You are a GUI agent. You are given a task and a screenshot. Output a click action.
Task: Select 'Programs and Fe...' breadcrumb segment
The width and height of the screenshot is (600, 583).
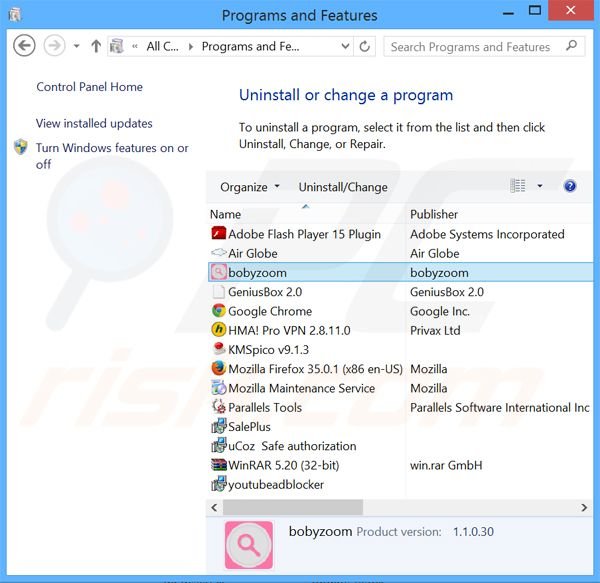251,46
